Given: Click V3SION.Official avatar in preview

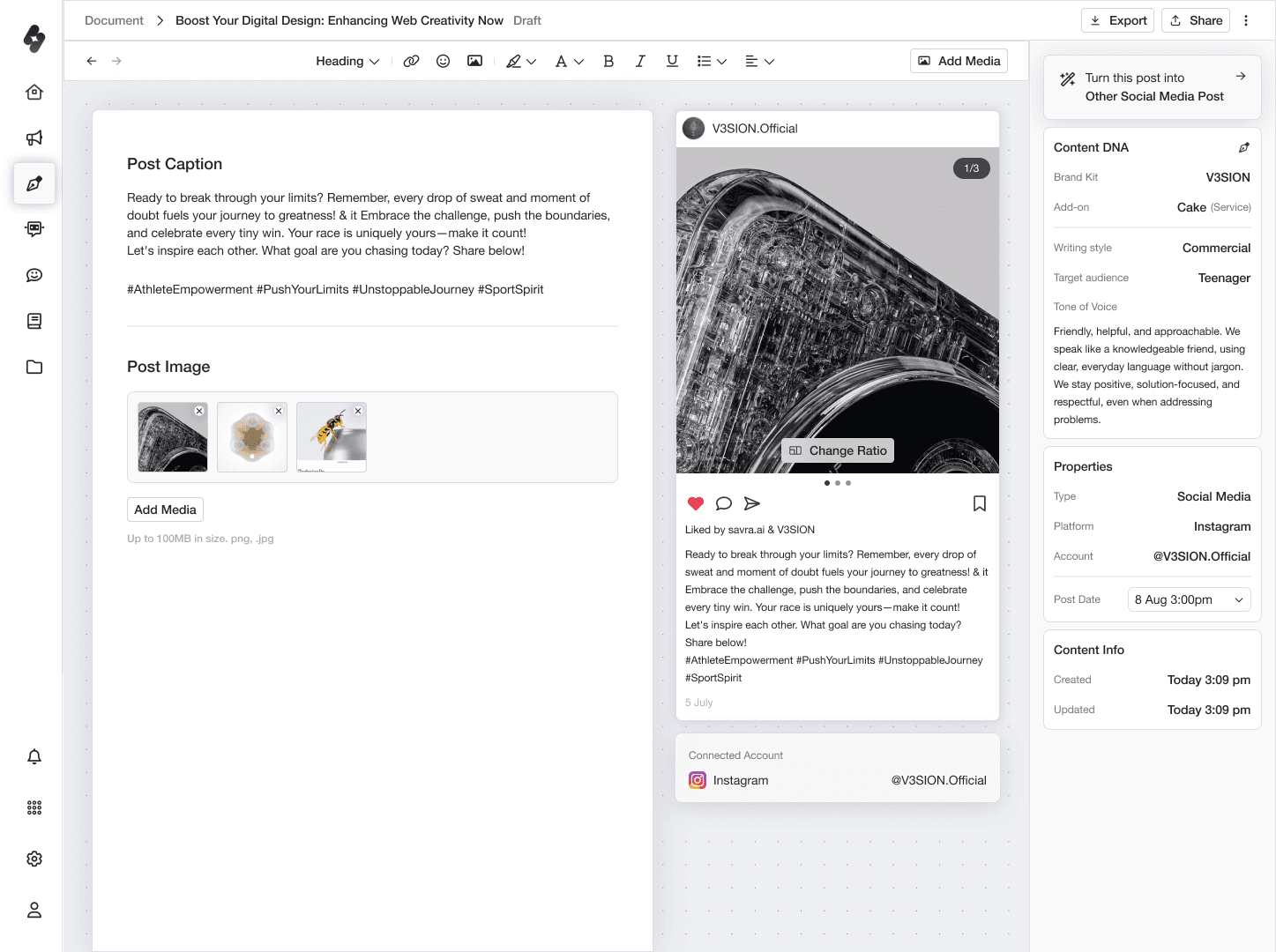Looking at the screenshot, I should [x=694, y=129].
